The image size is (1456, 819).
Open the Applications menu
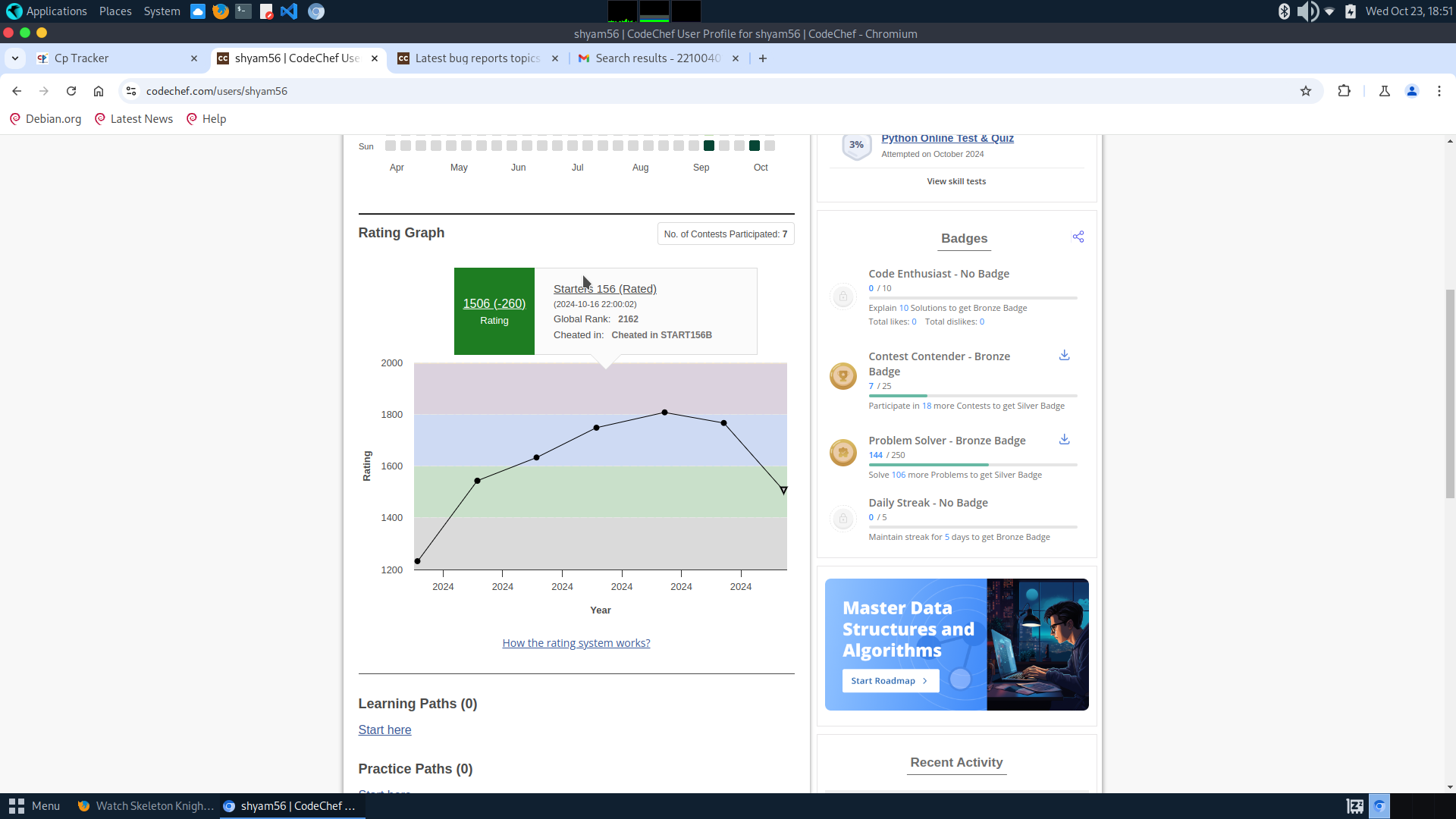[47, 11]
